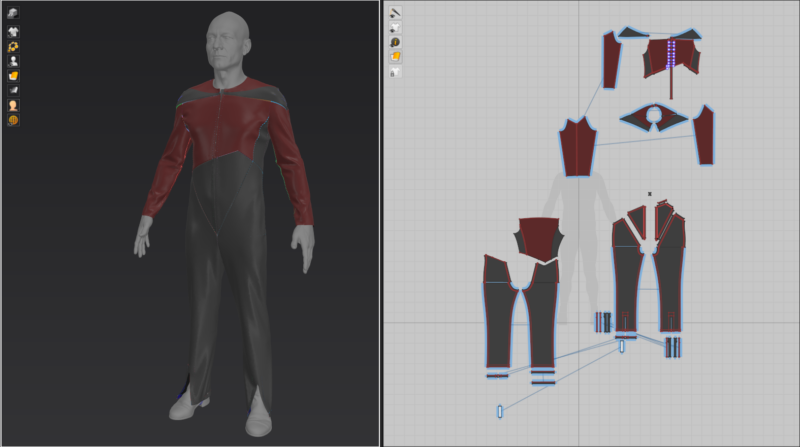Screen dimensions: 800x447
Task: Click the orange fabric texture icon in 2D window
Action: [x=395, y=57]
